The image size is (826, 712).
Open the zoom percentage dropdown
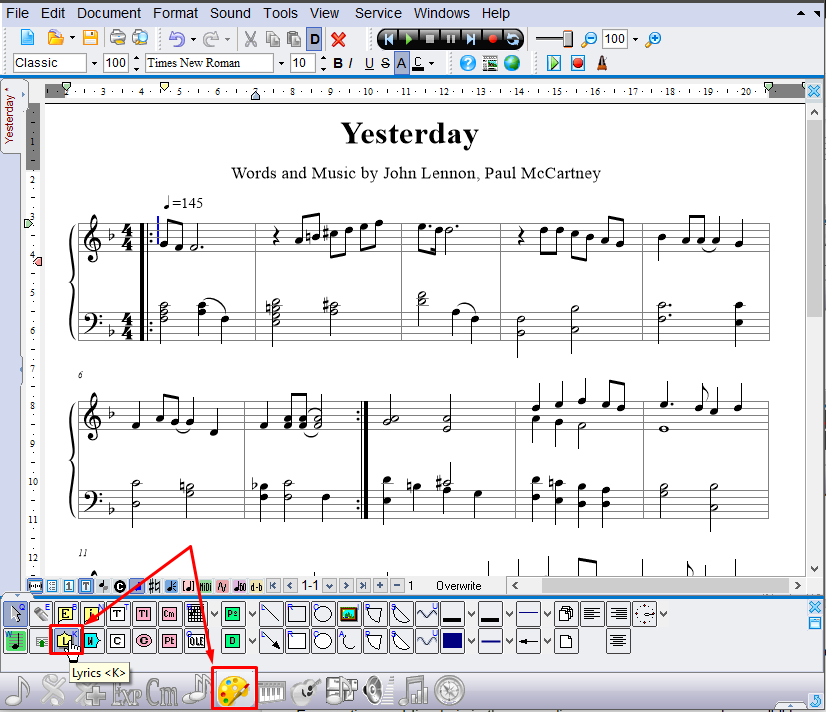635,39
